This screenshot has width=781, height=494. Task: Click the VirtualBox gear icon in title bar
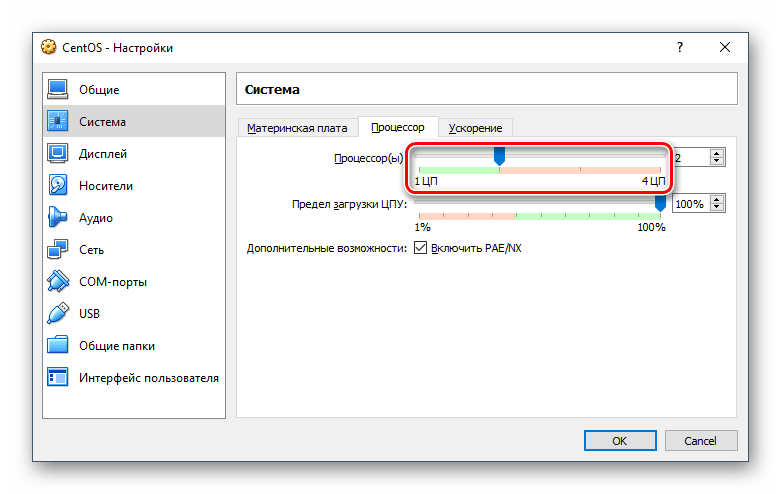tap(49, 47)
